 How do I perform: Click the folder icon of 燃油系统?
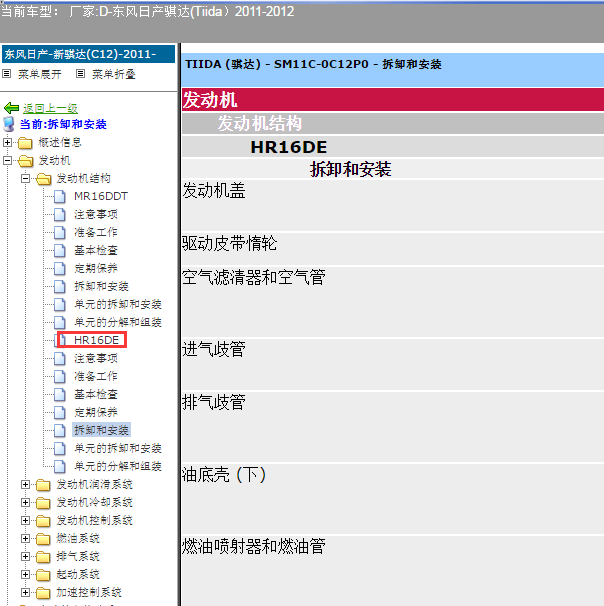click(x=43, y=539)
